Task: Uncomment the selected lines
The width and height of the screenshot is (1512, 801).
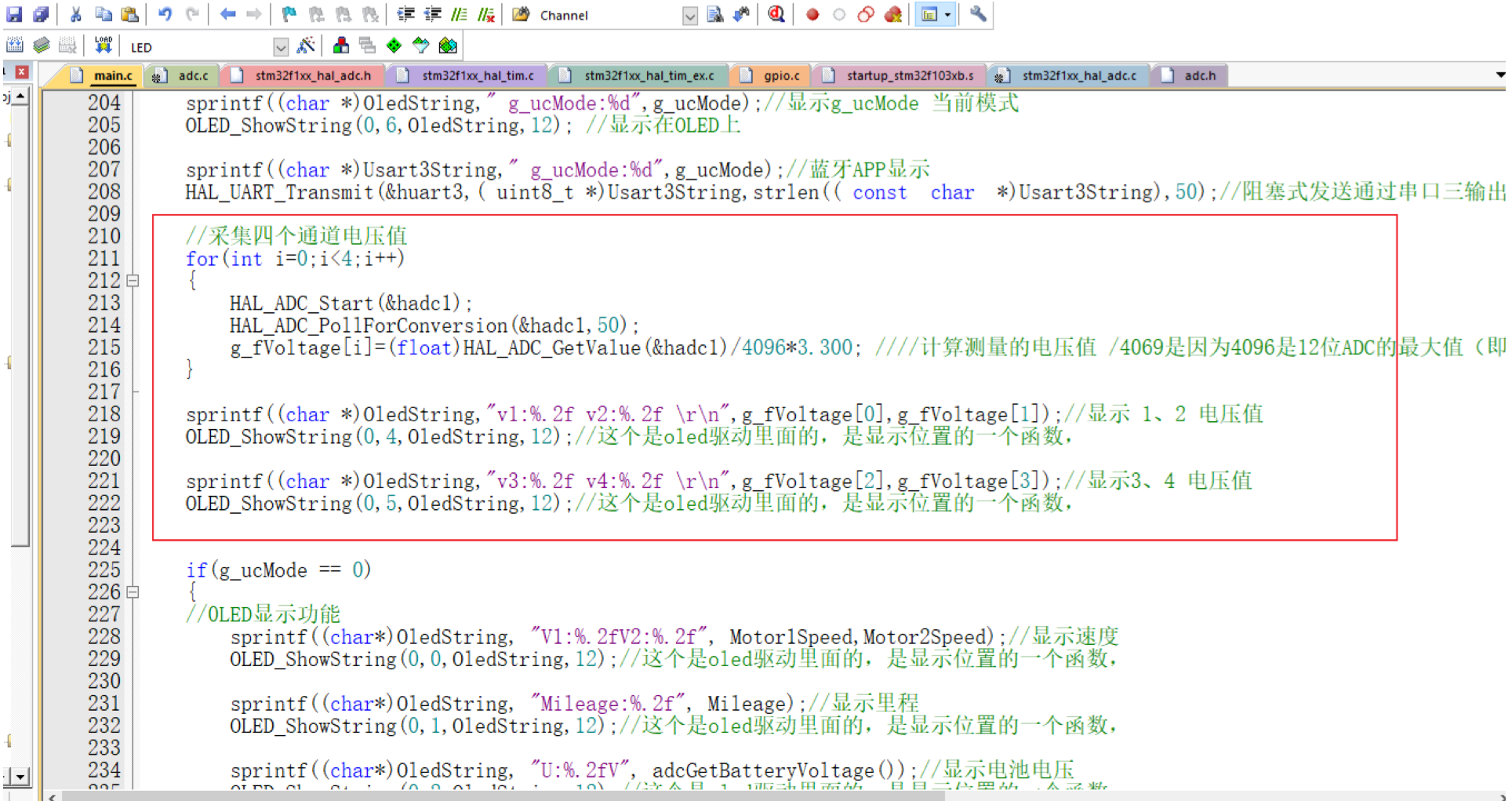Action: [486, 14]
